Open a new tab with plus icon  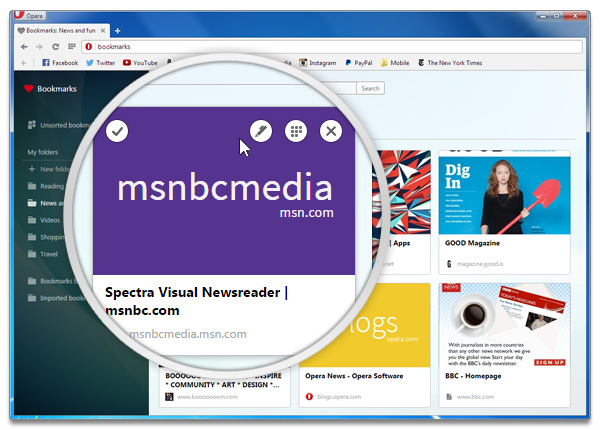[117, 31]
